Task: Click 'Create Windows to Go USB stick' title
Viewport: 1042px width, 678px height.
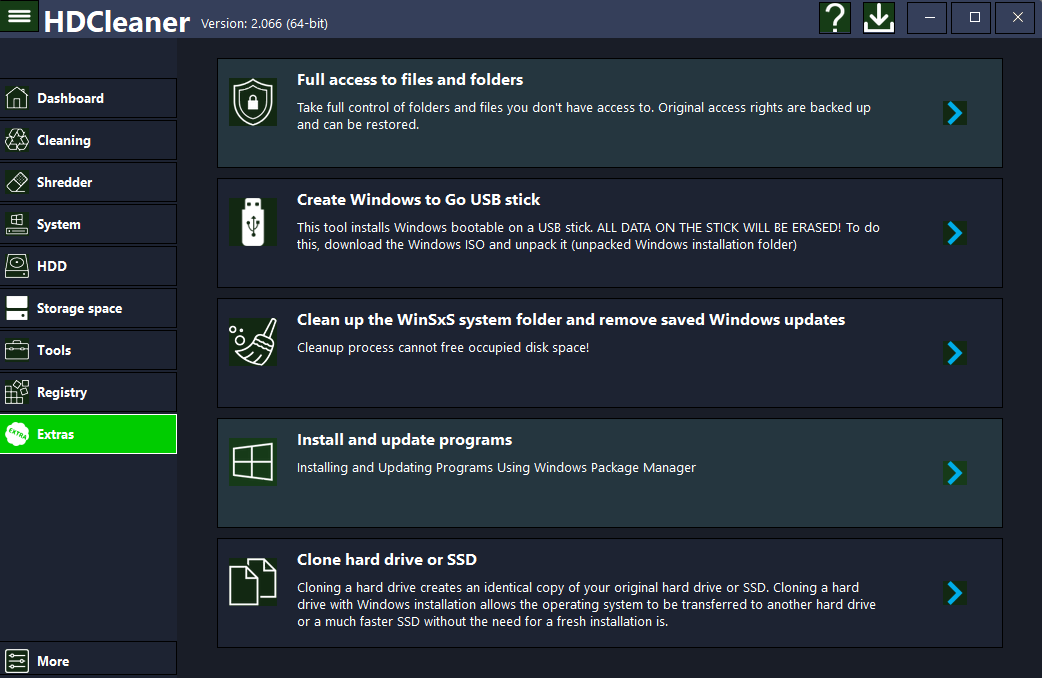Action: click(418, 199)
